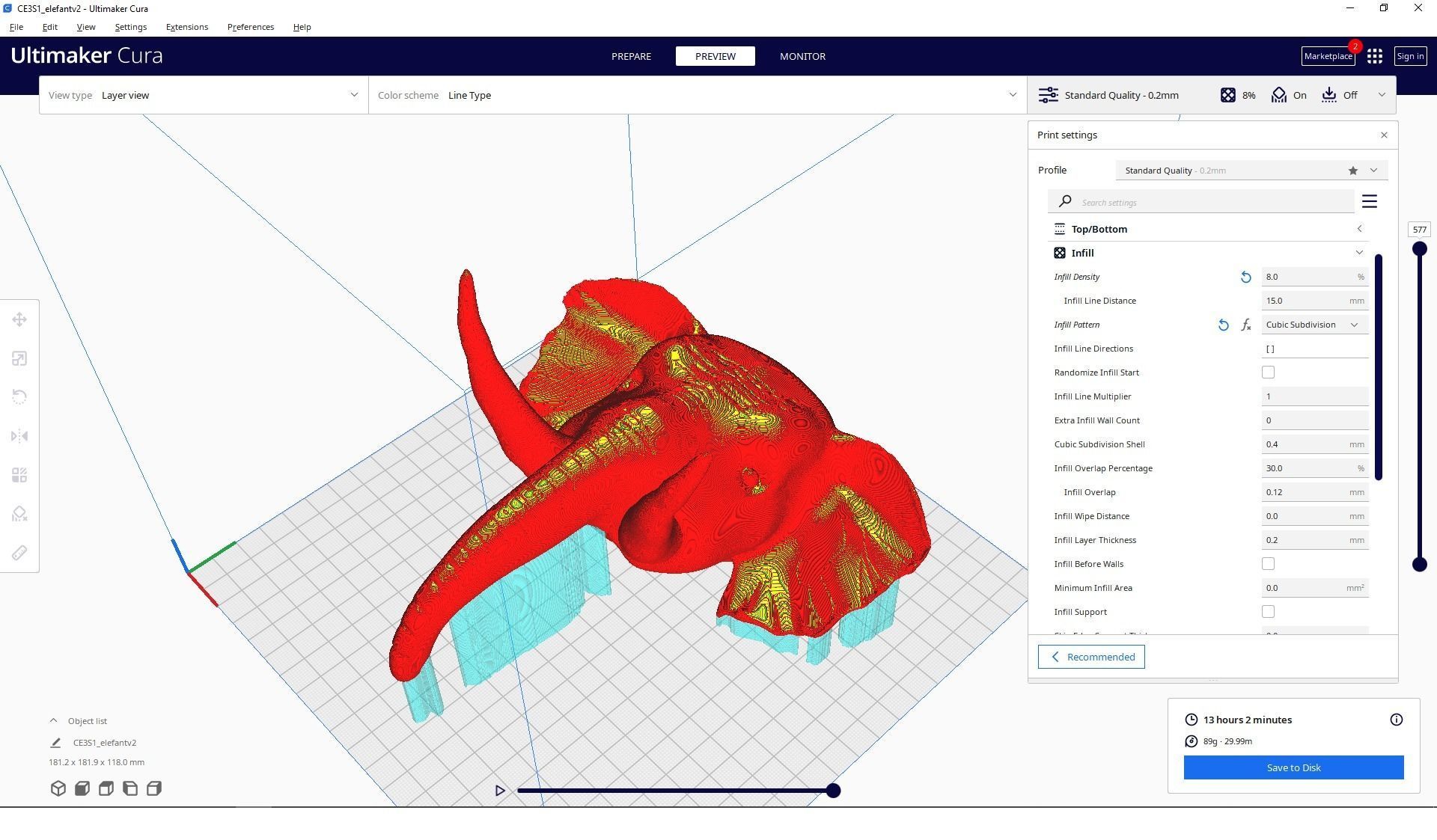Select CE3S1_elefantv2 in object list
The width and height of the screenshot is (1437, 840).
coord(105,743)
